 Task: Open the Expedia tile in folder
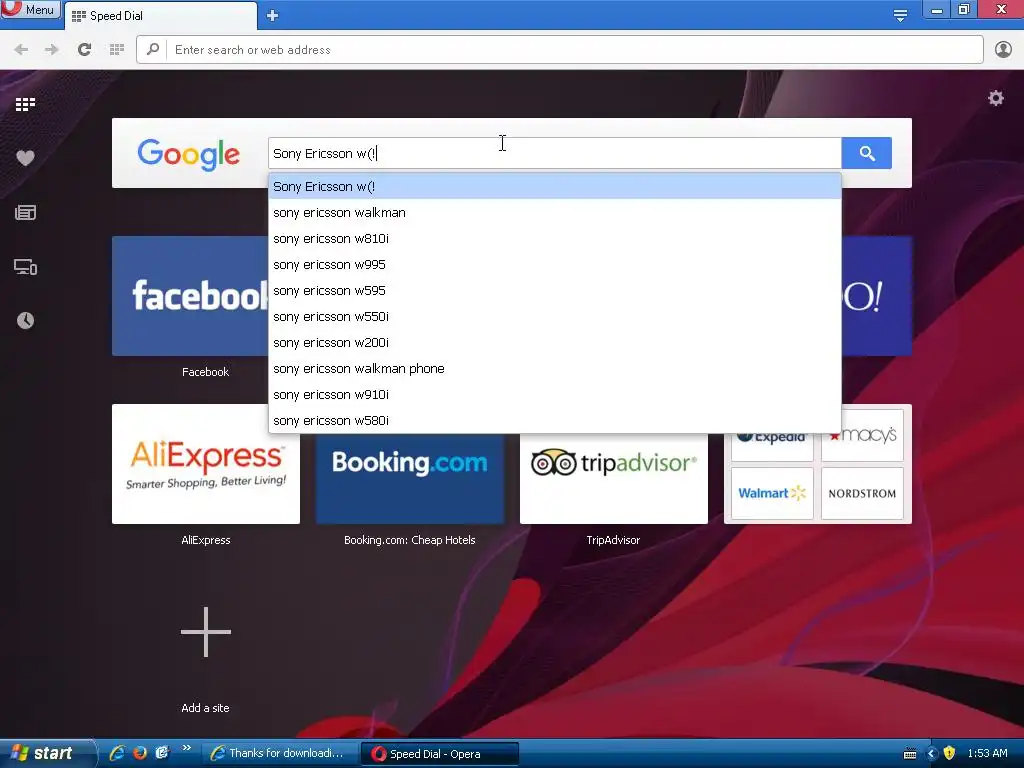(772, 447)
